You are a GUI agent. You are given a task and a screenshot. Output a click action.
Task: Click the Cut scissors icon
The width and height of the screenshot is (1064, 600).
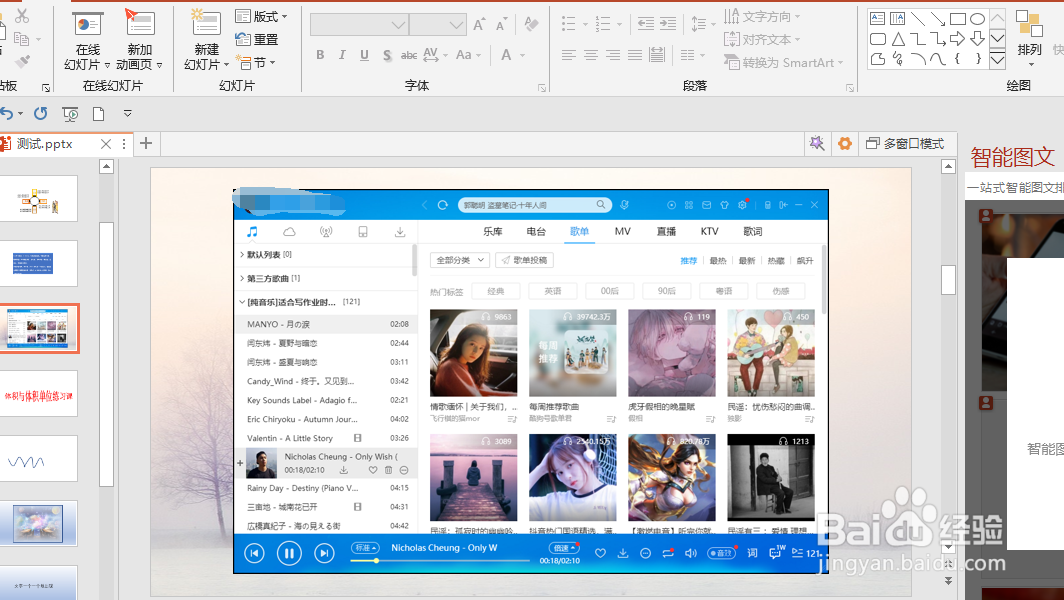point(22,15)
